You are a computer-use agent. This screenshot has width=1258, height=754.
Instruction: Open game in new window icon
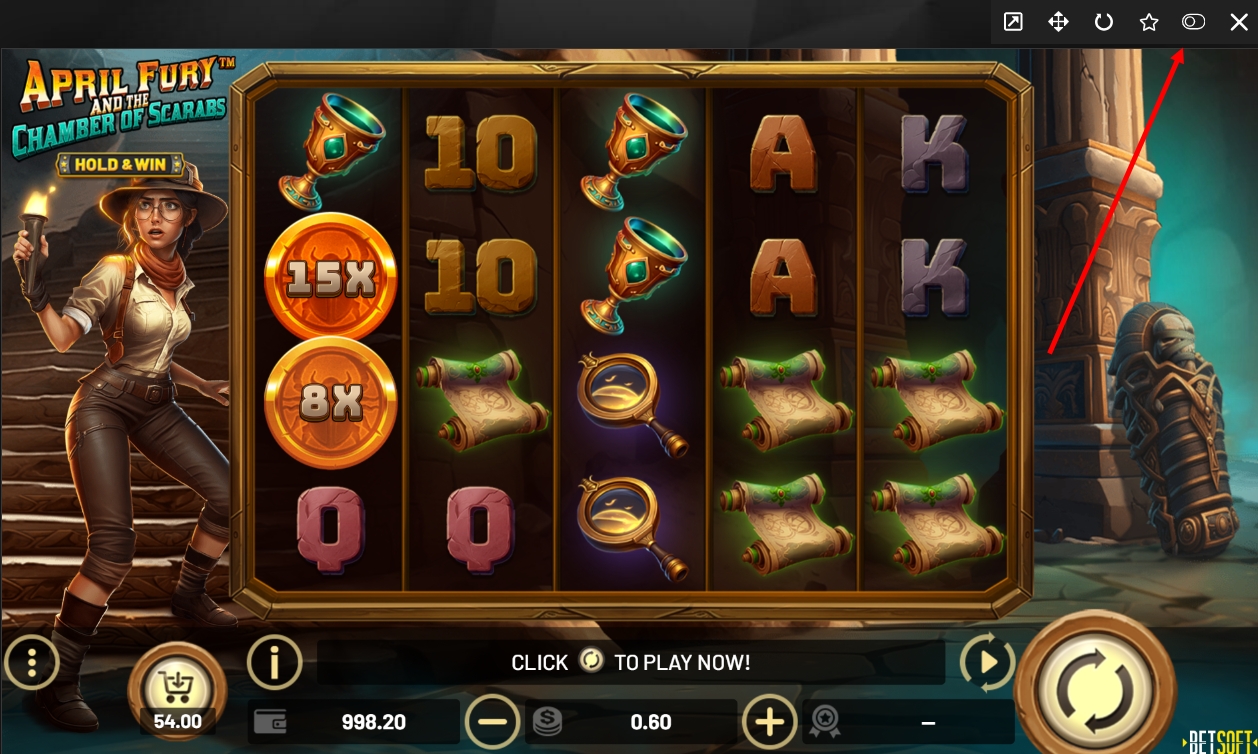1013,22
